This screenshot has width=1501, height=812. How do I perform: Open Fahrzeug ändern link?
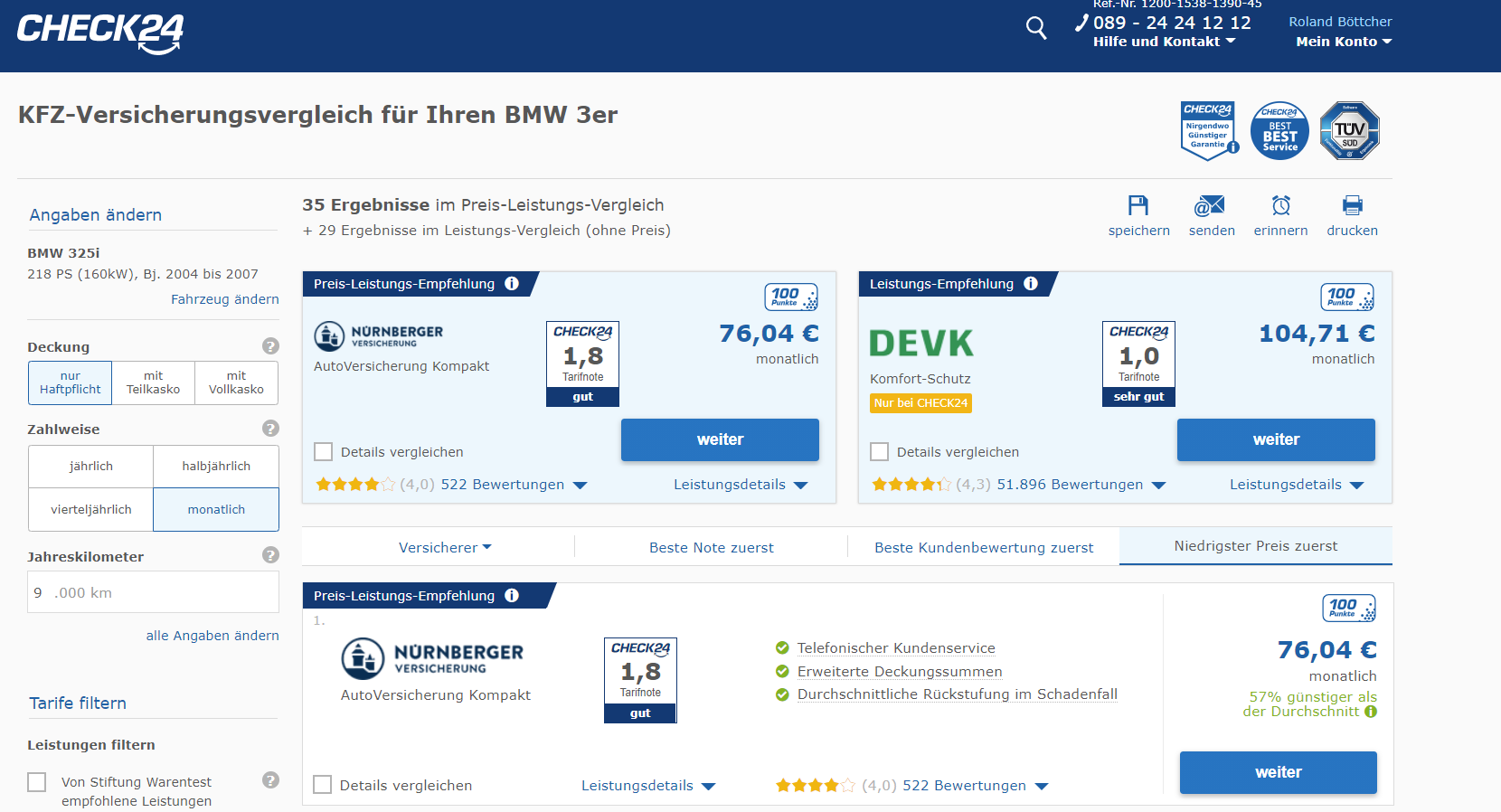click(x=225, y=299)
